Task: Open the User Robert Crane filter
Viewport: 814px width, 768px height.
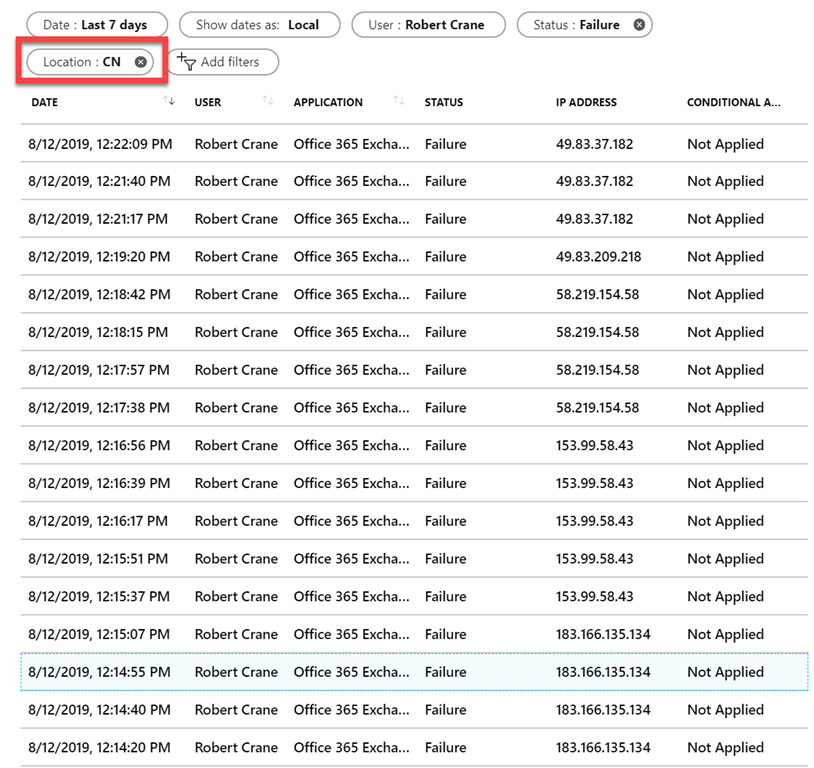Action: click(428, 25)
